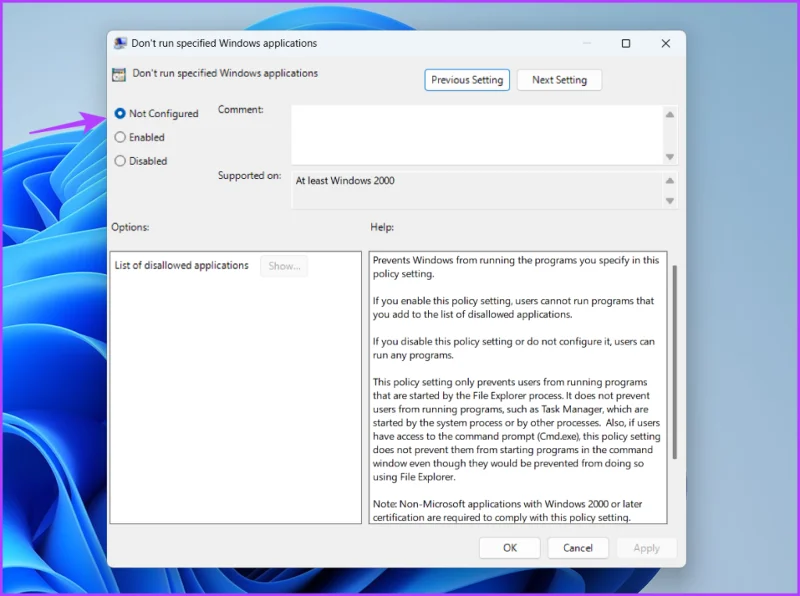Click the Help pane vertical scrollbar
The width and height of the screenshot is (800, 596).
[674, 362]
